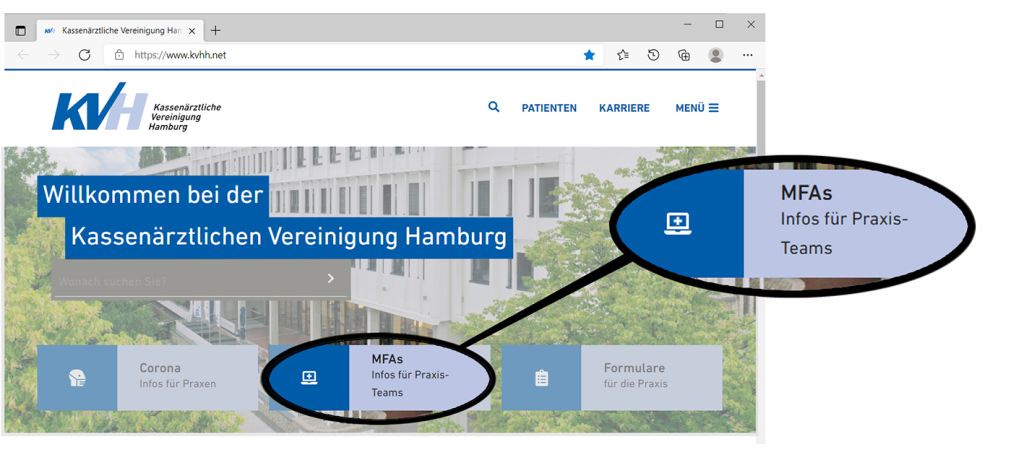
Task: Open browser History icon
Action: tap(653, 56)
